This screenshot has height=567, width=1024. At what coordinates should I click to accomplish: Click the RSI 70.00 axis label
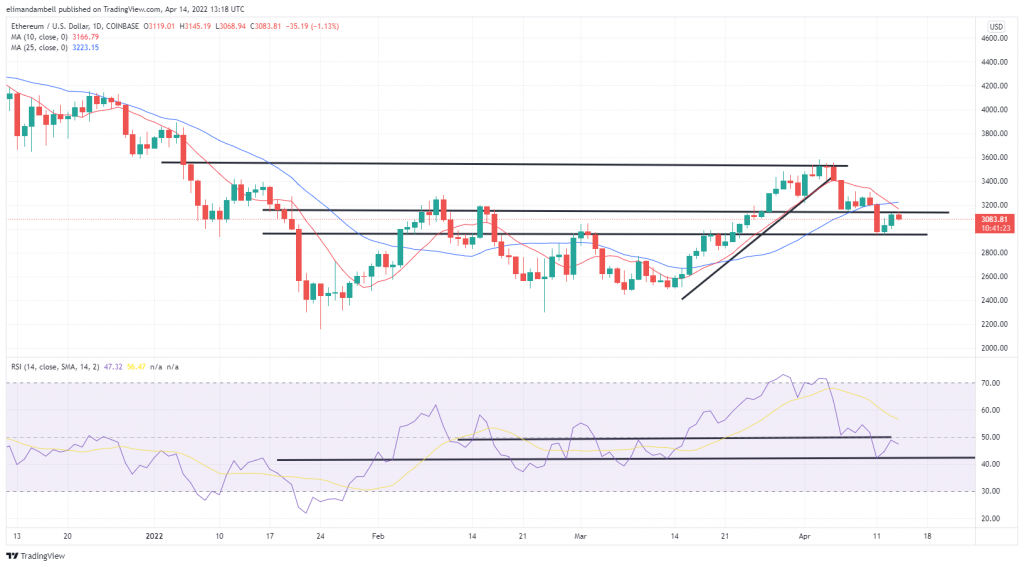[x=991, y=383]
